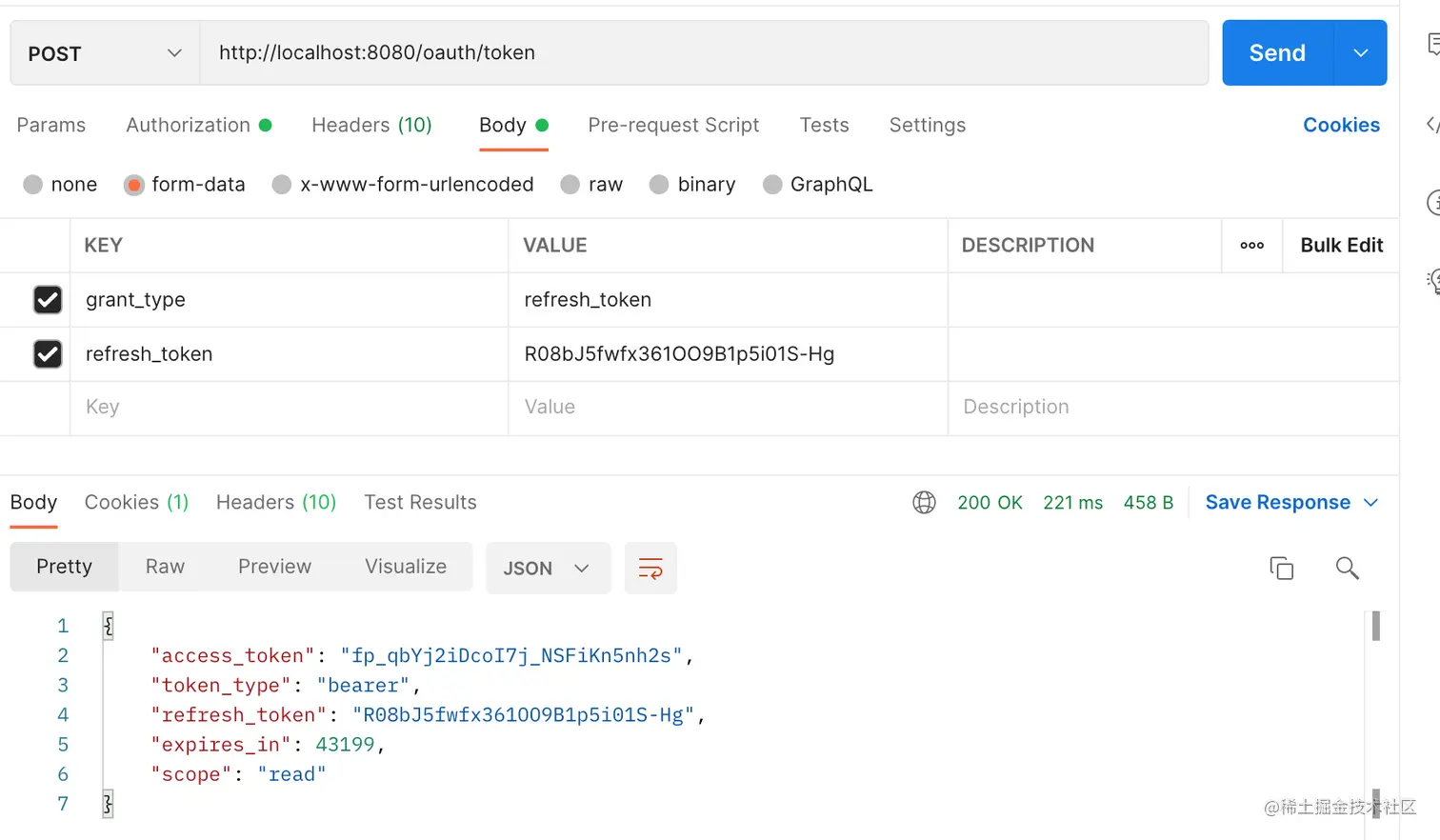The width and height of the screenshot is (1440, 840).
Task: Open the POST method dropdown
Action: pos(105,53)
